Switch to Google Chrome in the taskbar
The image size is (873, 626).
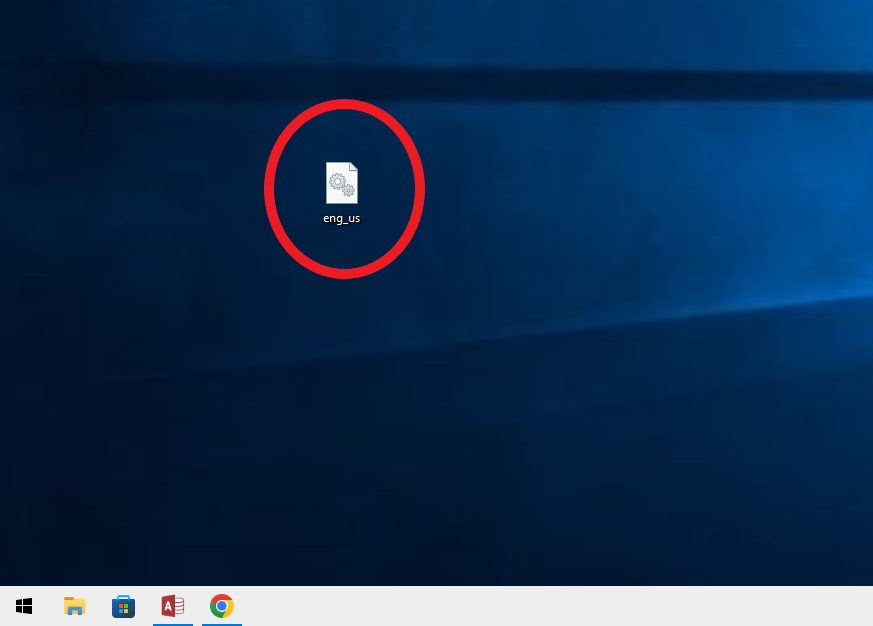(x=222, y=606)
